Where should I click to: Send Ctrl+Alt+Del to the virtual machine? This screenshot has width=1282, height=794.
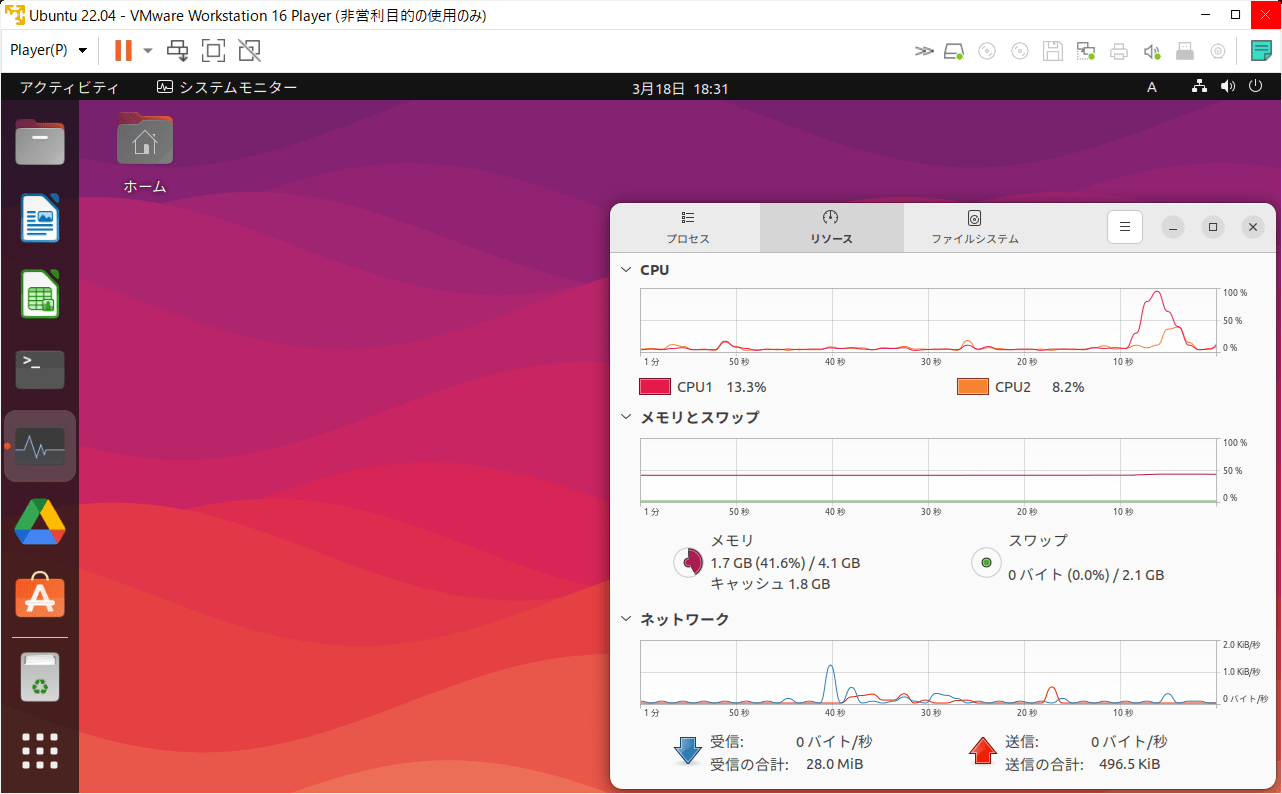click(x=178, y=50)
